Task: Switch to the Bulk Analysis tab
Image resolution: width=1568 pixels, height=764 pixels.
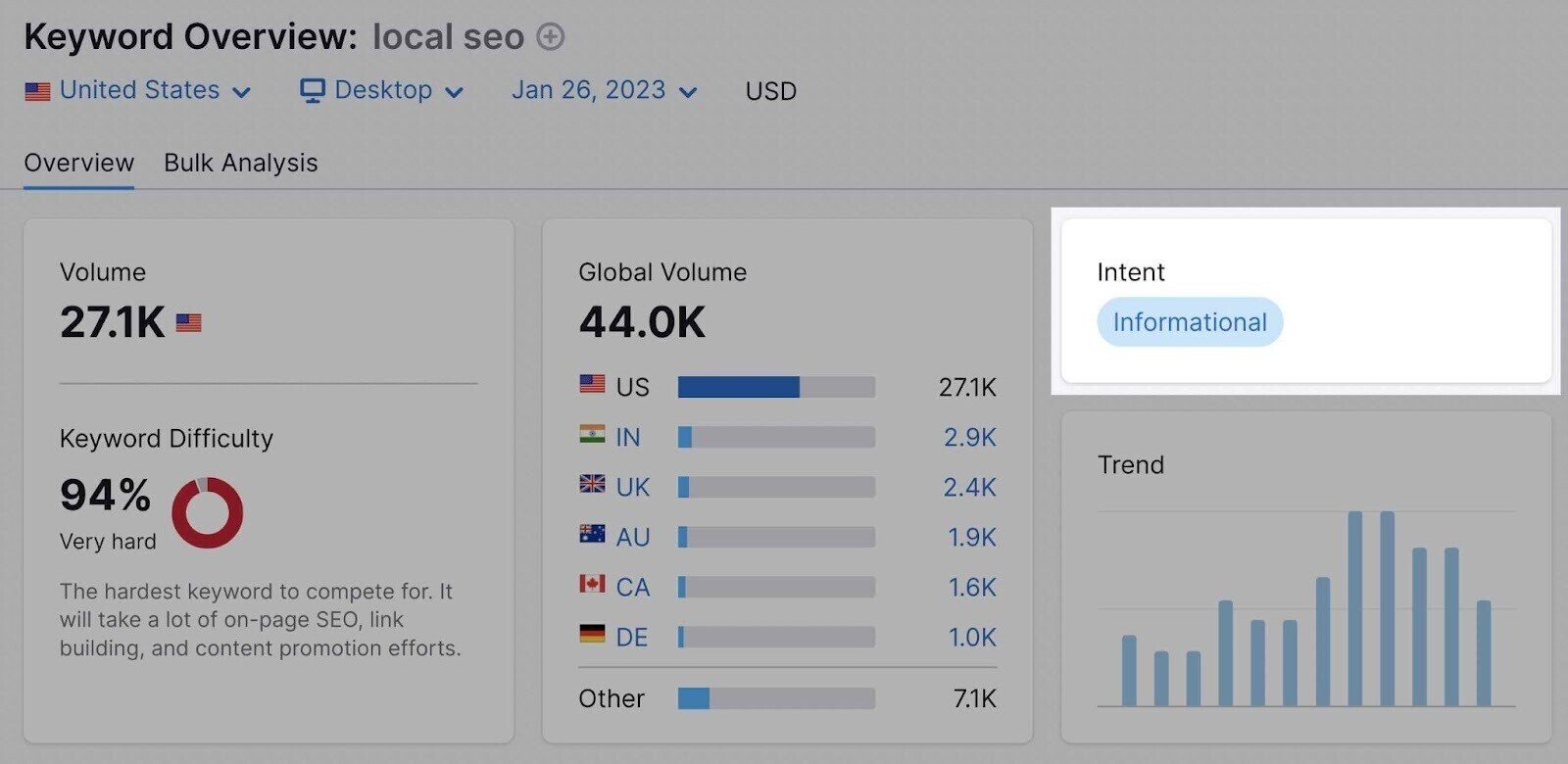Action: click(240, 163)
